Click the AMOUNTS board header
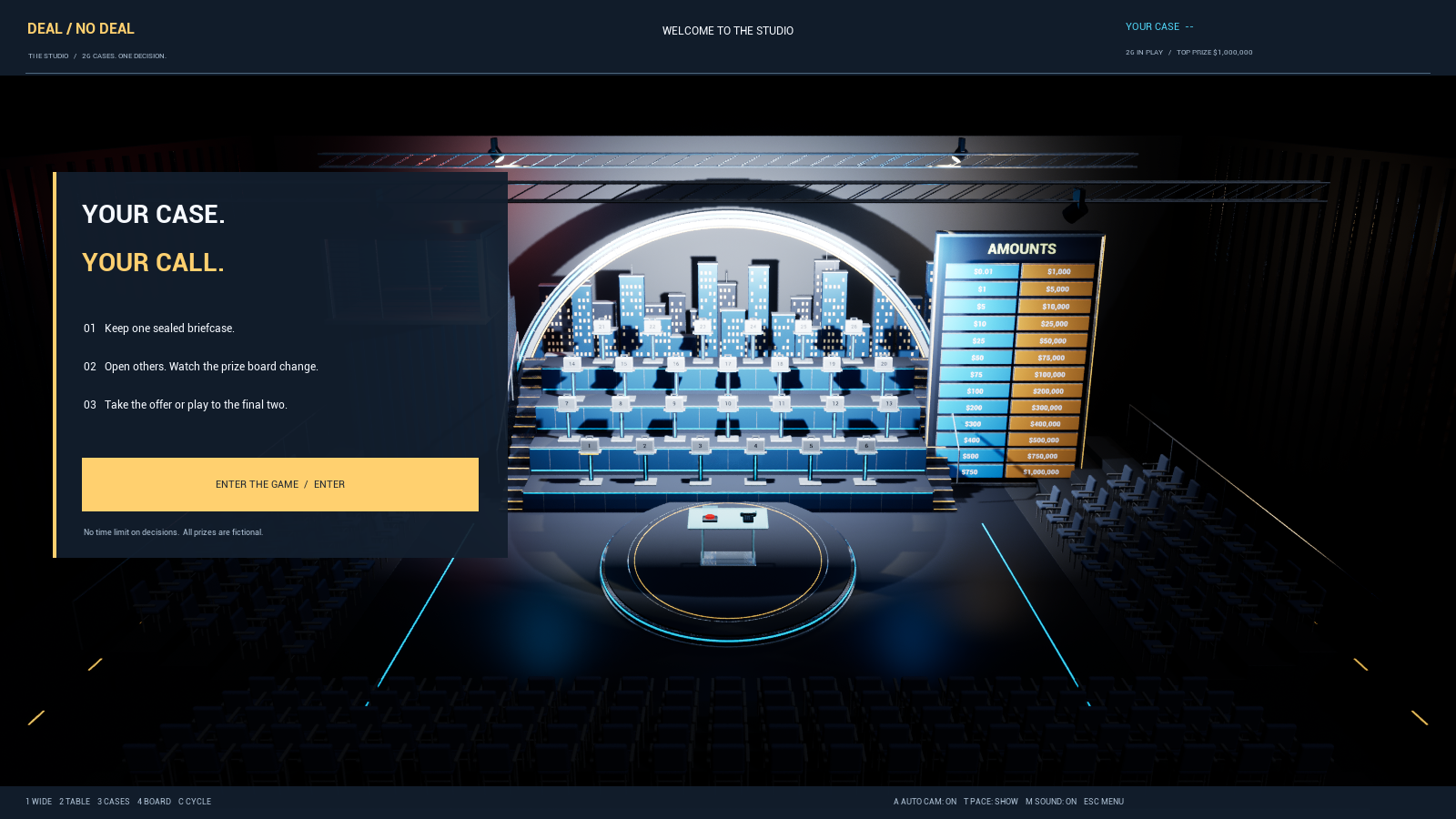The image size is (1456, 819). coord(1022,248)
